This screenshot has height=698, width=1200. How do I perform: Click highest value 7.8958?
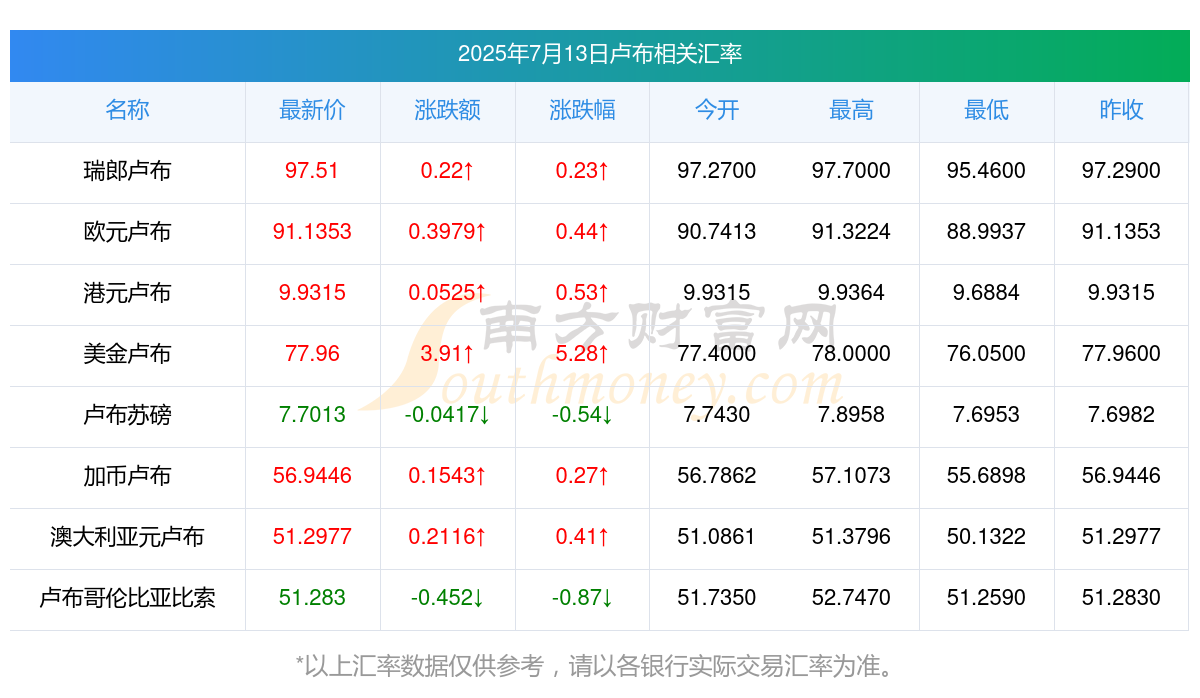tap(851, 415)
